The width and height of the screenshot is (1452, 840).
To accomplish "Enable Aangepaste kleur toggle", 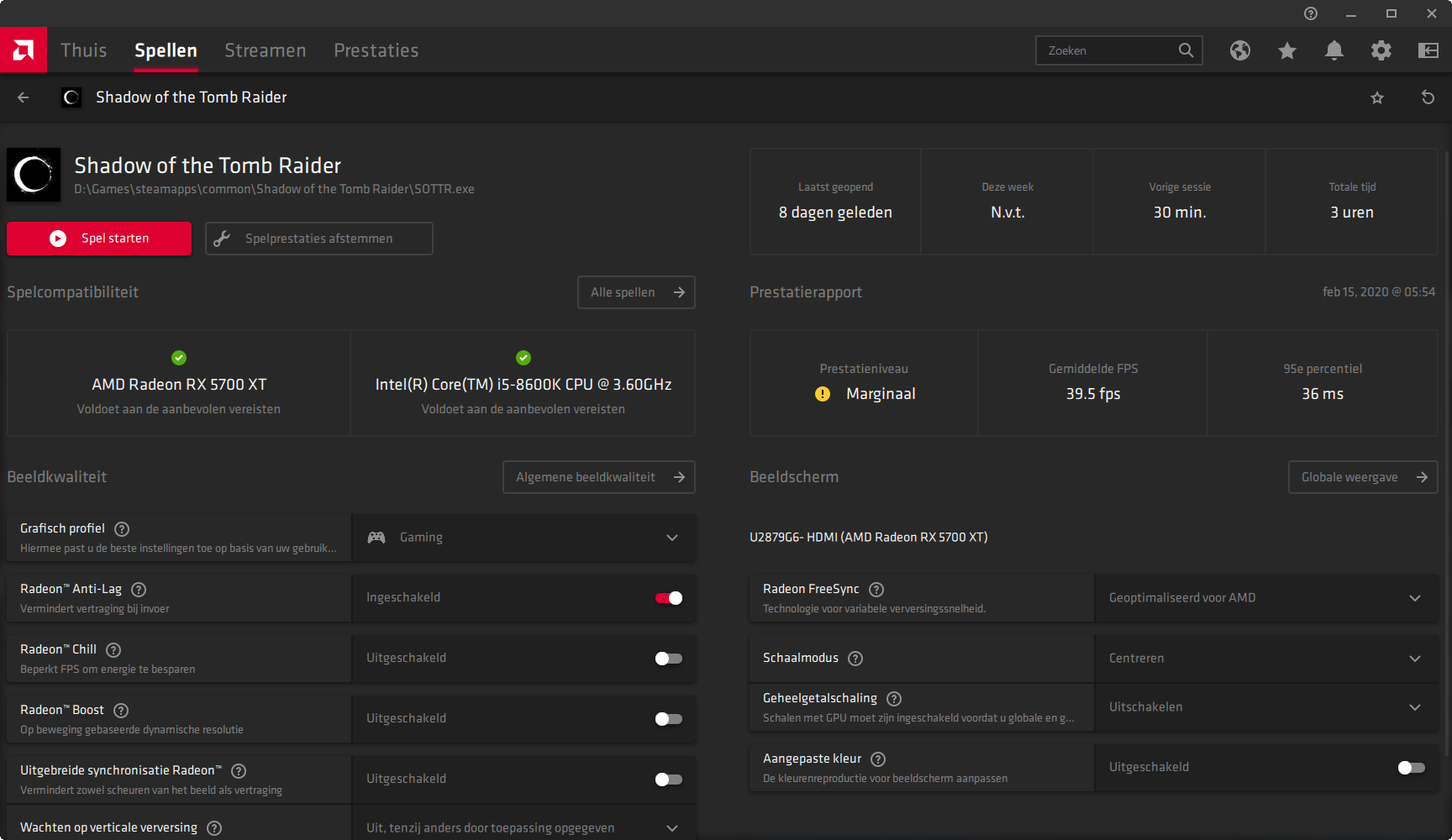I will [1412, 768].
